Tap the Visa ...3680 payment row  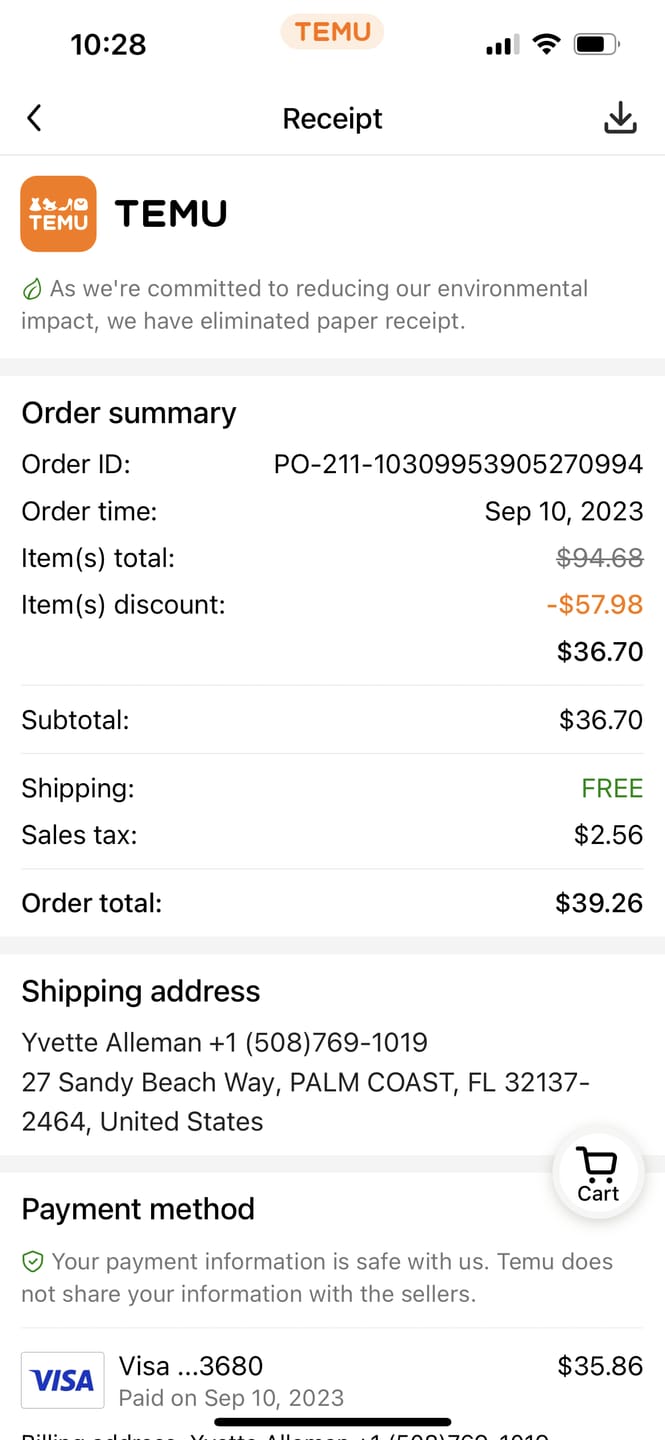tap(332, 1380)
